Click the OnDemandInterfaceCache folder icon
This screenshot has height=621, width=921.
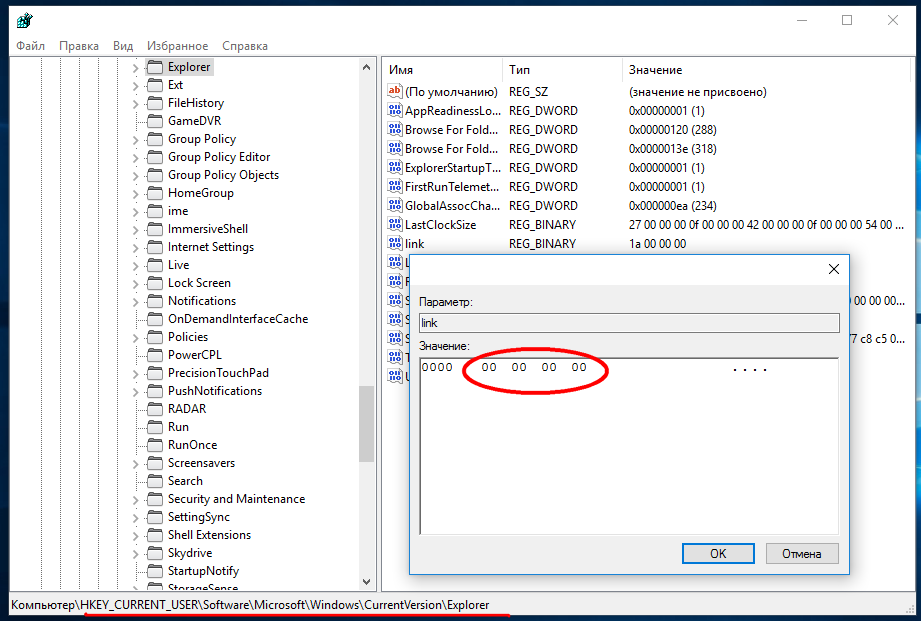point(155,319)
